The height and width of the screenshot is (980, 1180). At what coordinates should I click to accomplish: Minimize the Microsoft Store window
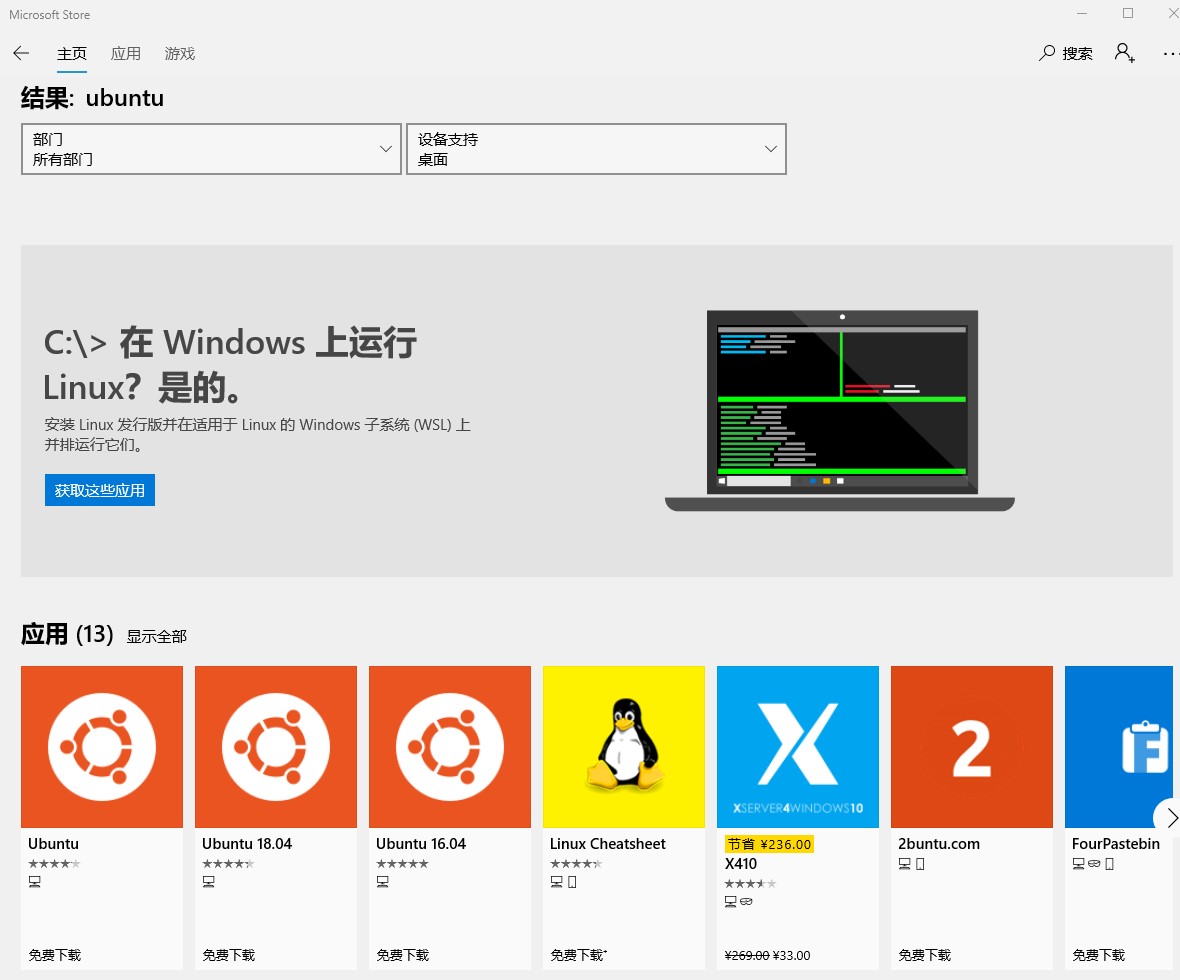[1082, 14]
